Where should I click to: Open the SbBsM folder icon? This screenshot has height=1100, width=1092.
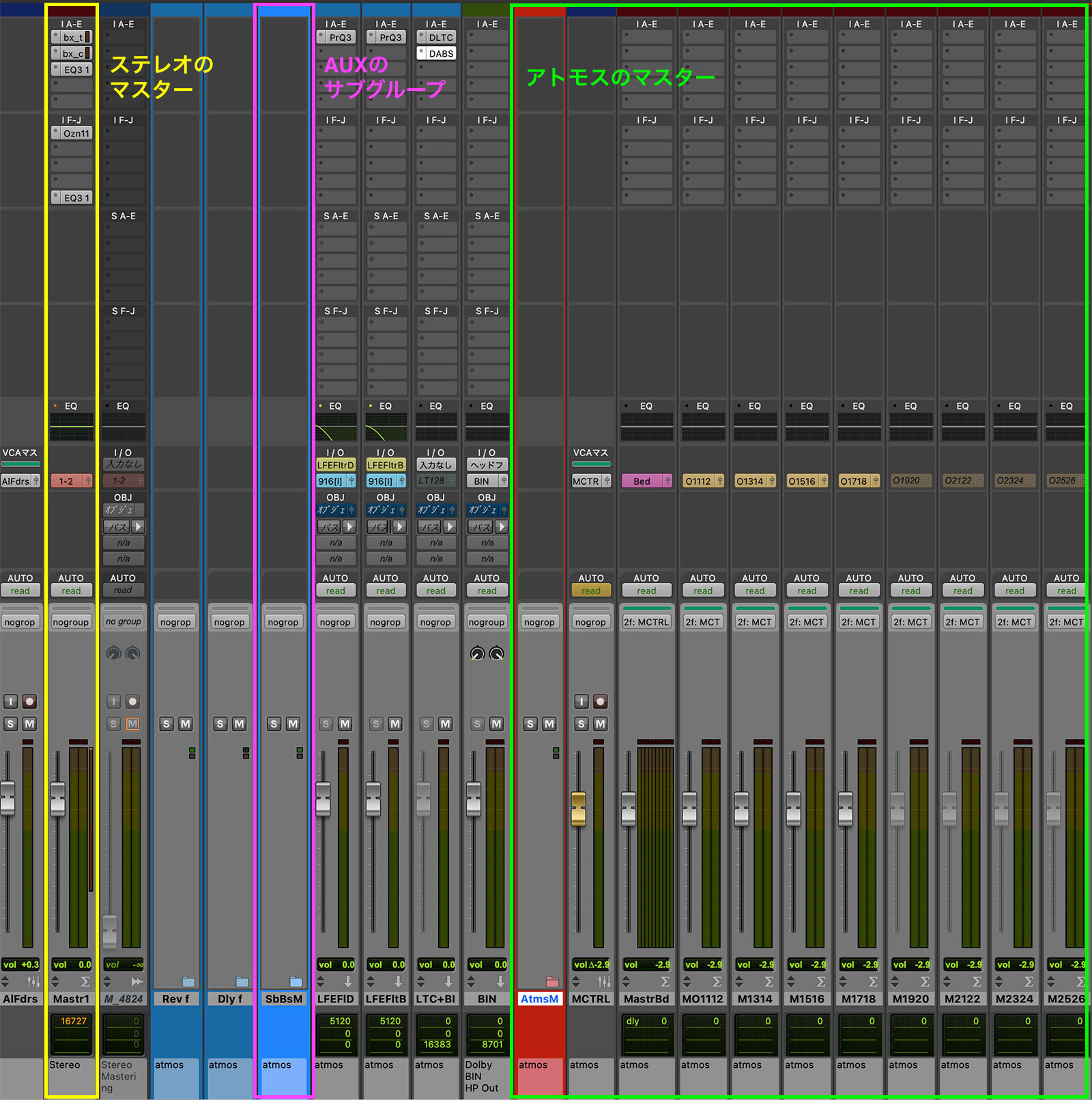click(x=296, y=982)
